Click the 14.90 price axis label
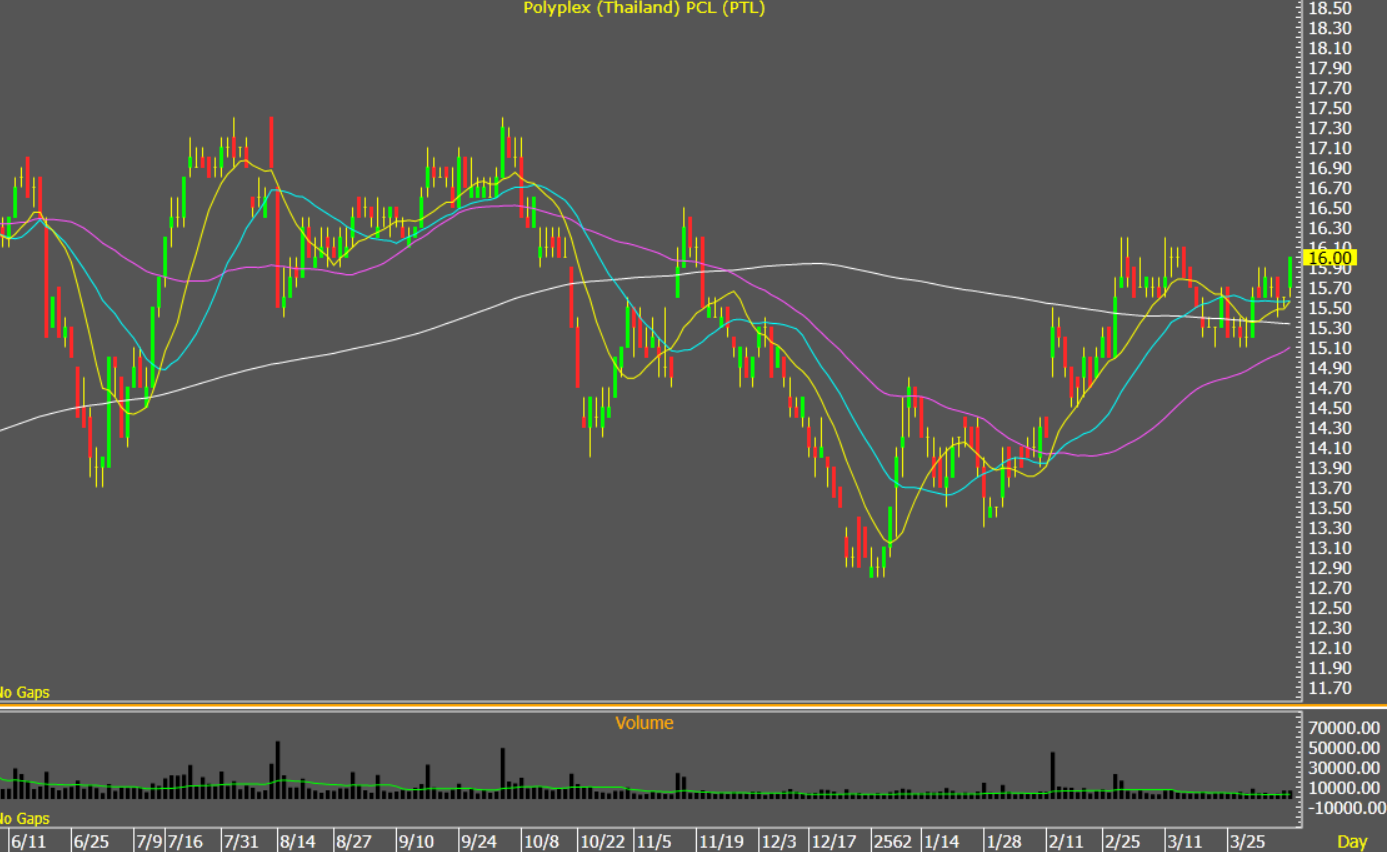The width and height of the screenshot is (1387, 852). (x=1330, y=368)
